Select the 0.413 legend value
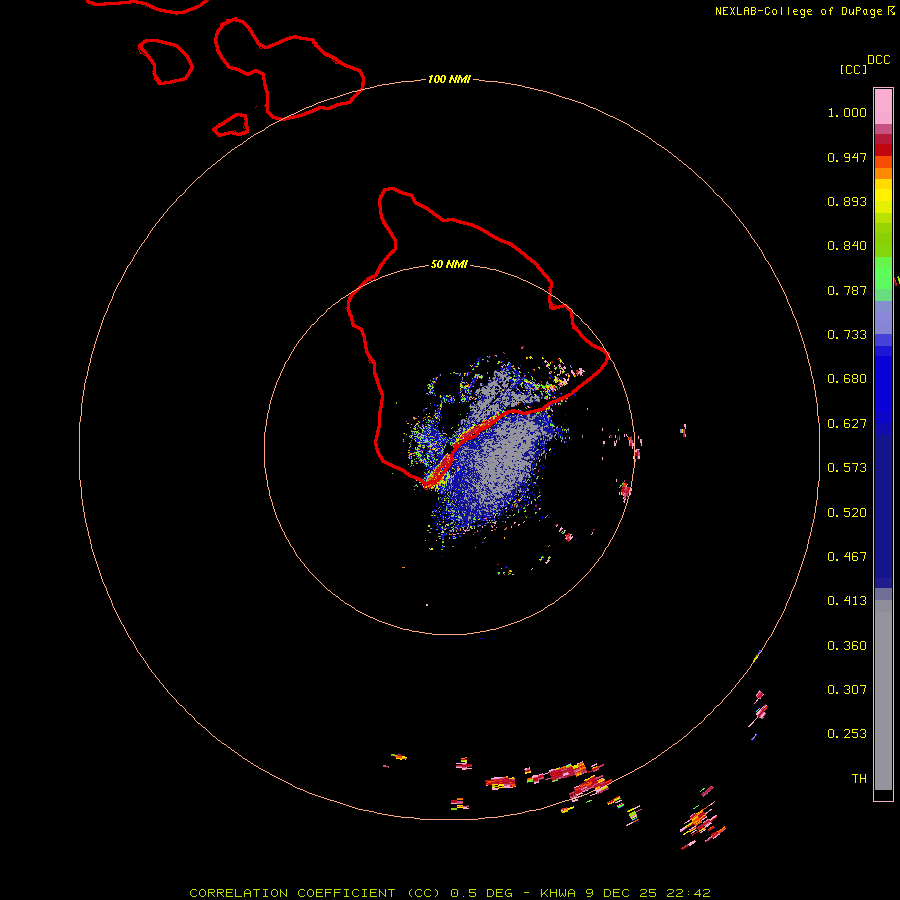 point(847,601)
